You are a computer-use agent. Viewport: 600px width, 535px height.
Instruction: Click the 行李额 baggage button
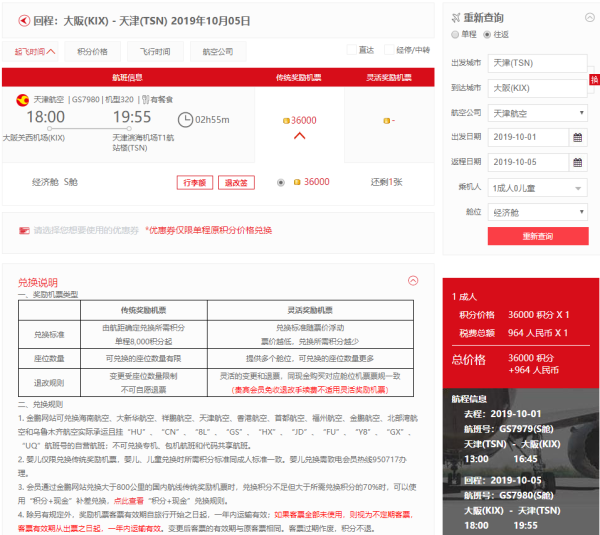(195, 183)
